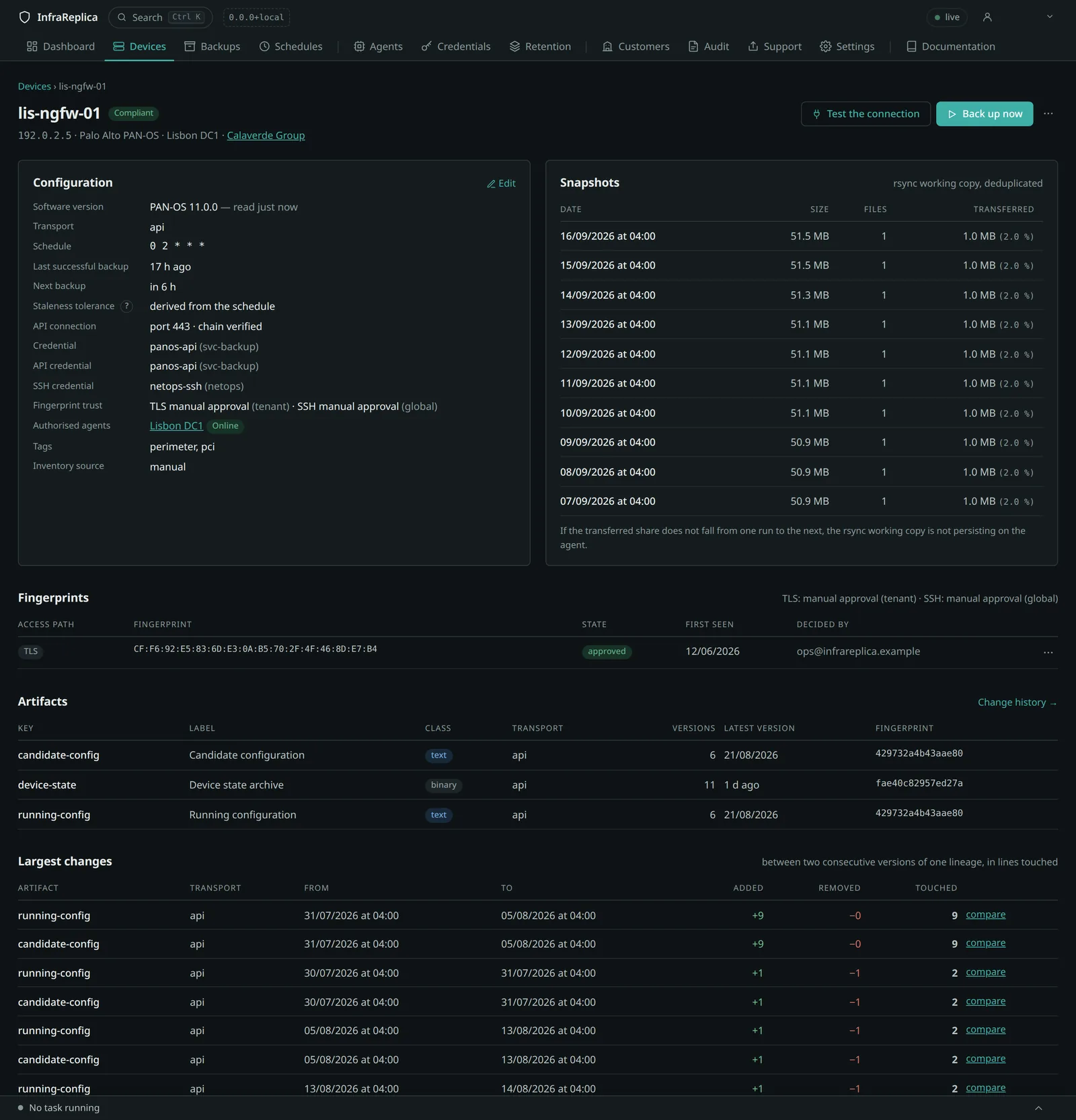Click the 0.0.0+local version badge

coord(256,17)
